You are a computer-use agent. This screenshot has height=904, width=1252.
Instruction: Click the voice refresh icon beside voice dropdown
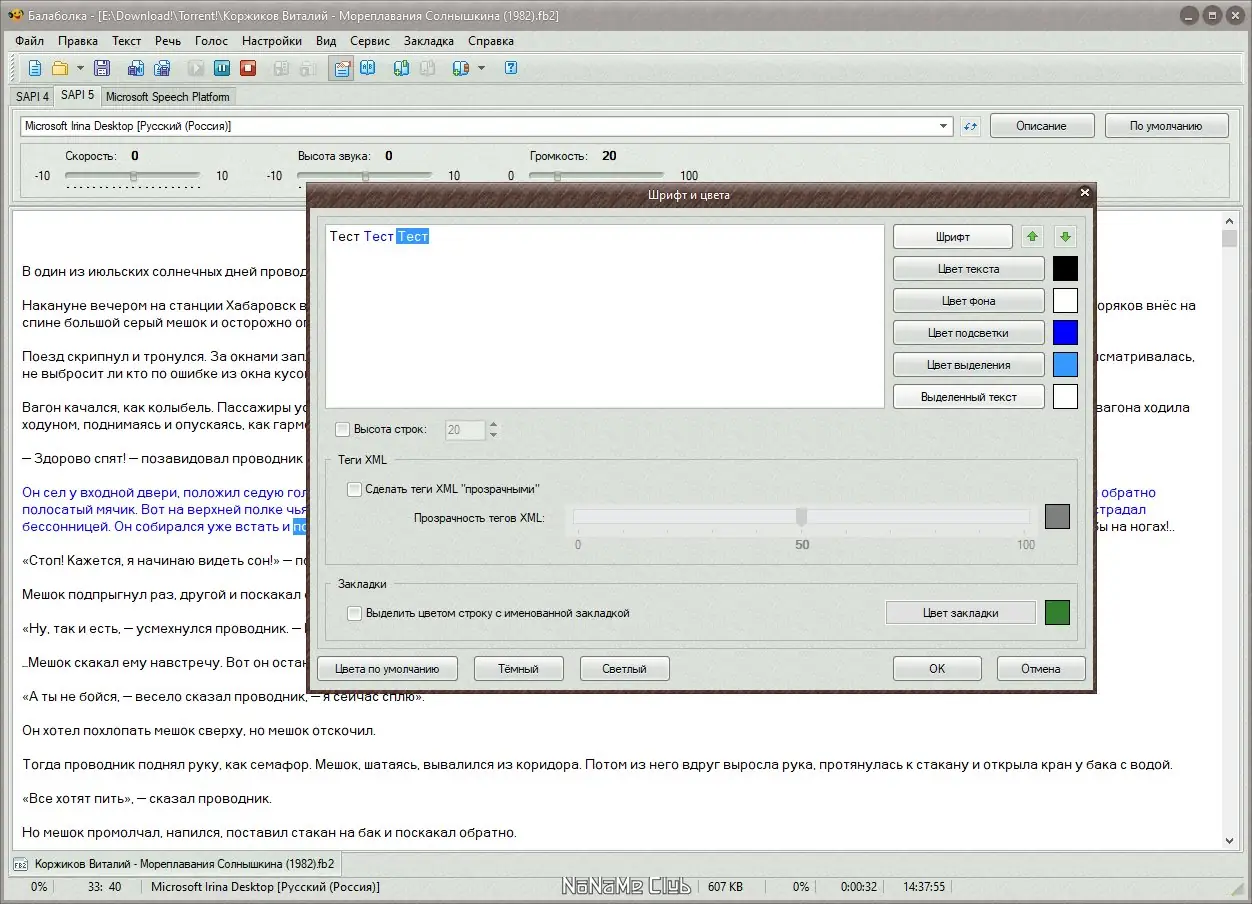tap(970, 126)
